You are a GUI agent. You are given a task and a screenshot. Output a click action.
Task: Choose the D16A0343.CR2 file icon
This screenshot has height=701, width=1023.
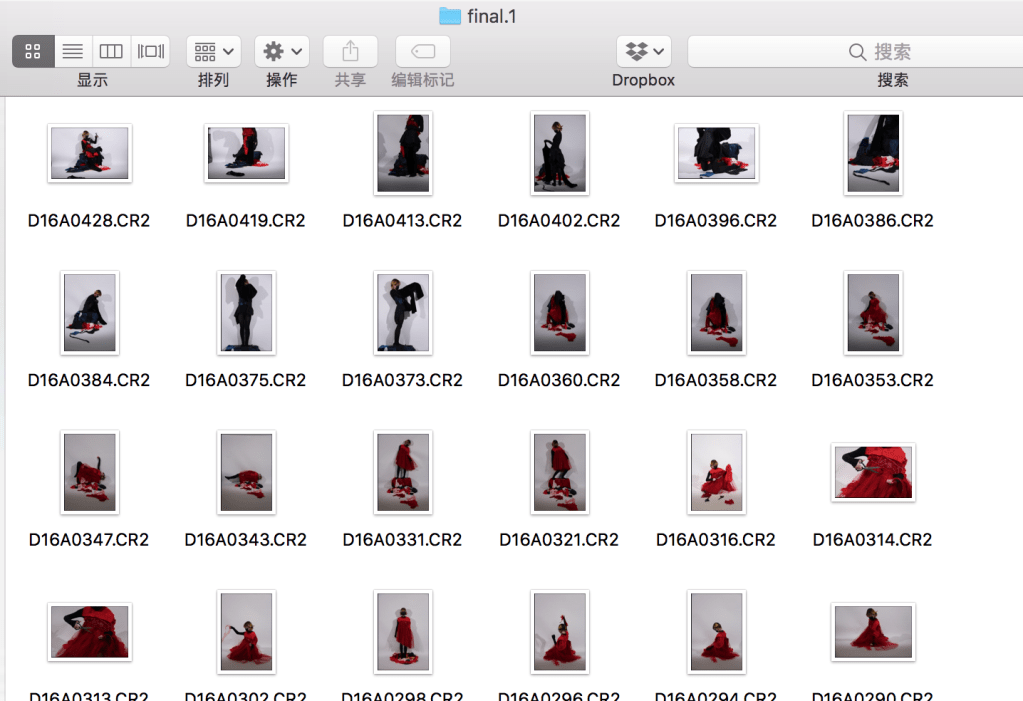246,472
